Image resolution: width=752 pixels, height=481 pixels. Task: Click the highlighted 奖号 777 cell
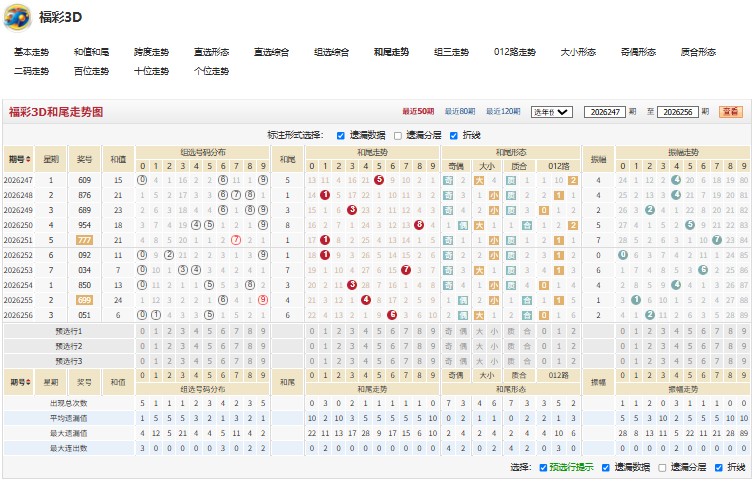coord(84,240)
